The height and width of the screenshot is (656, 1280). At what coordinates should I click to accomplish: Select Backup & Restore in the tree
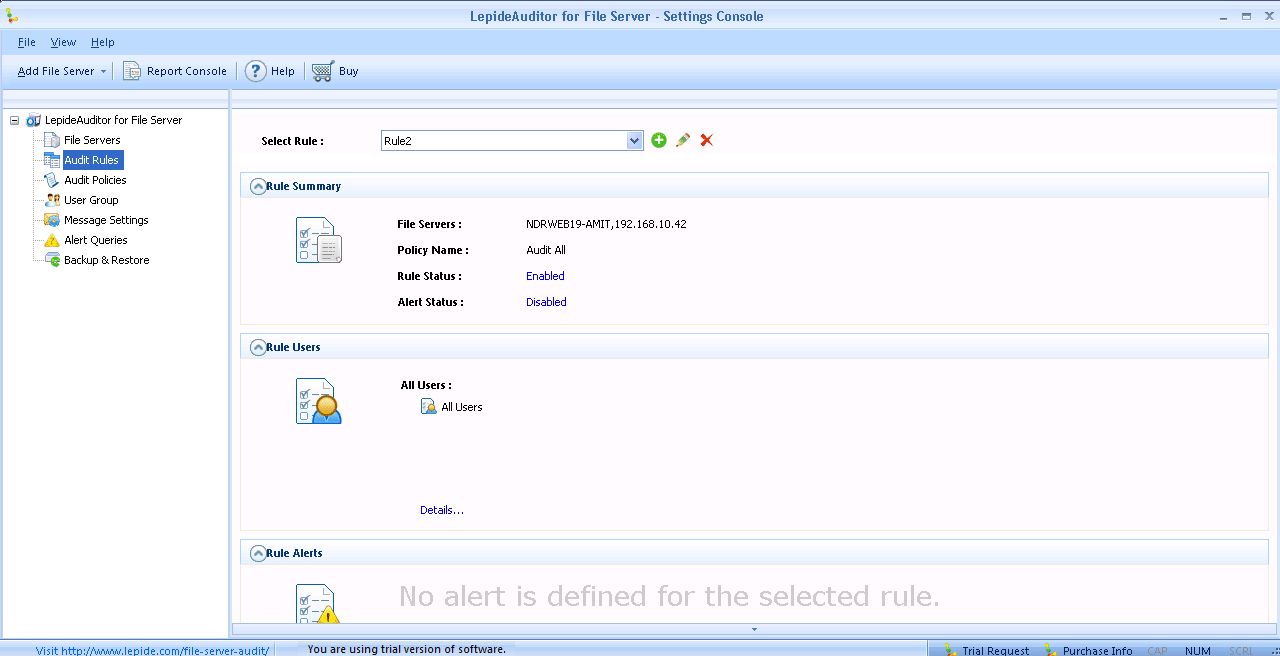(x=106, y=260)
